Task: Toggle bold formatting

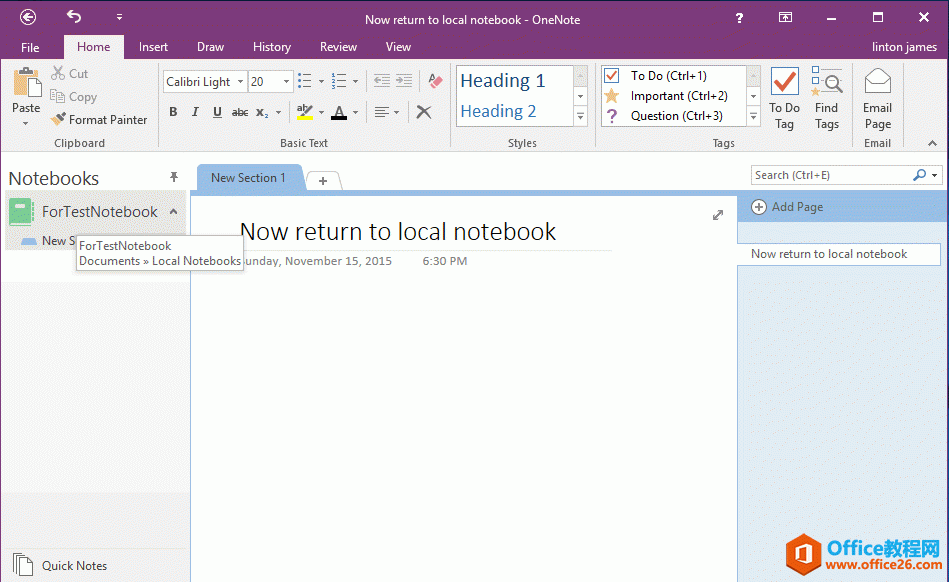Action: click(172, 112)
